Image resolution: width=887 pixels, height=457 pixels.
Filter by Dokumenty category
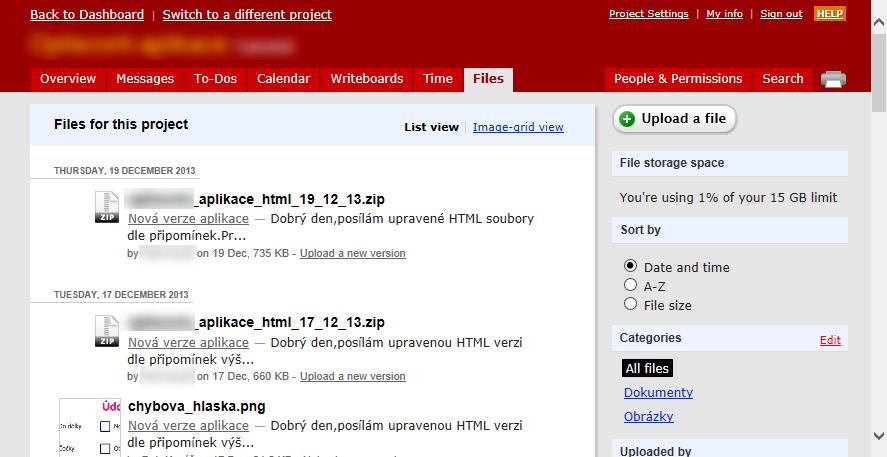pos(658,393)
